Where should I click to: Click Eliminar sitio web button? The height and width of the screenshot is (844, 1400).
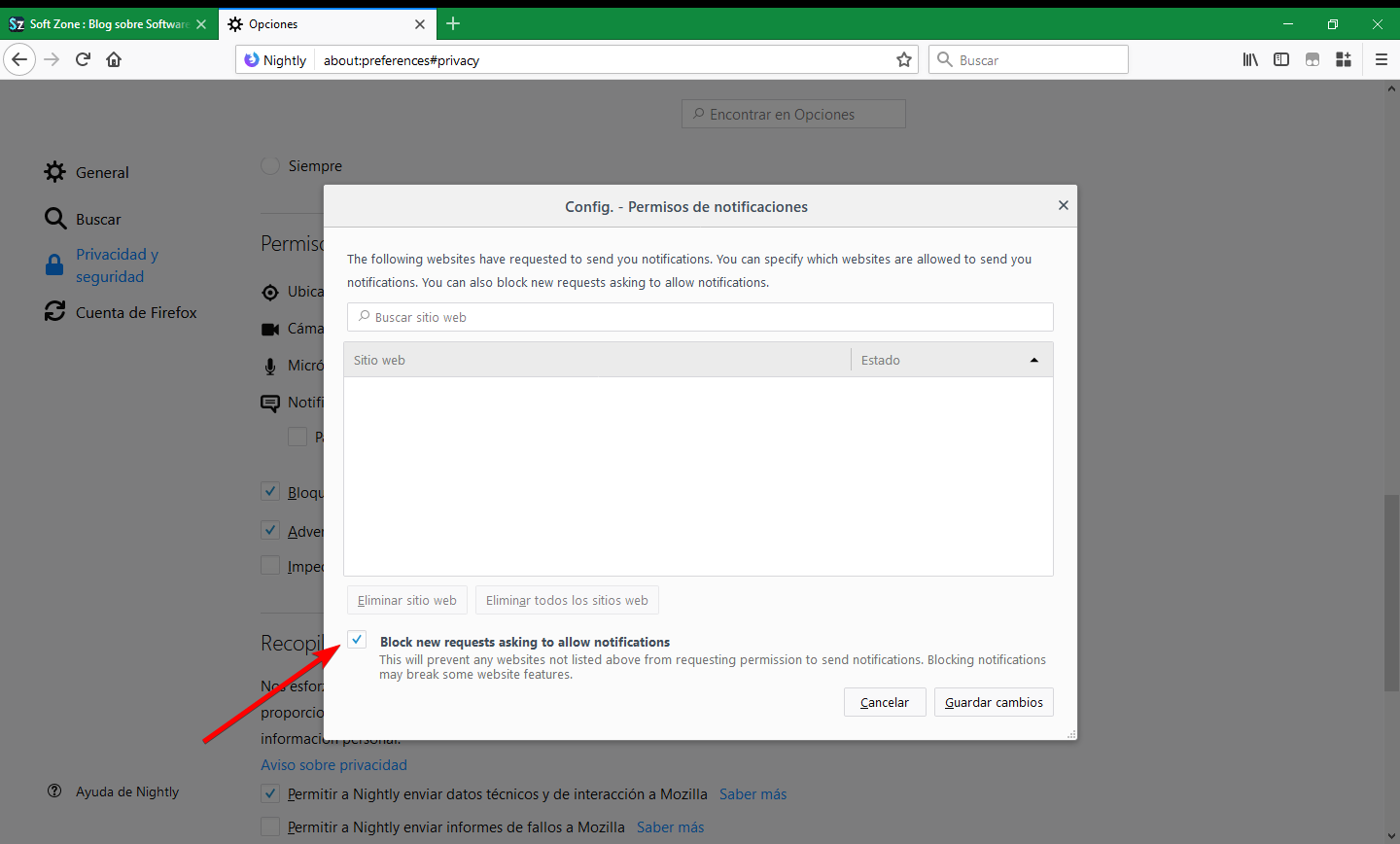click(x=407, y=600)
